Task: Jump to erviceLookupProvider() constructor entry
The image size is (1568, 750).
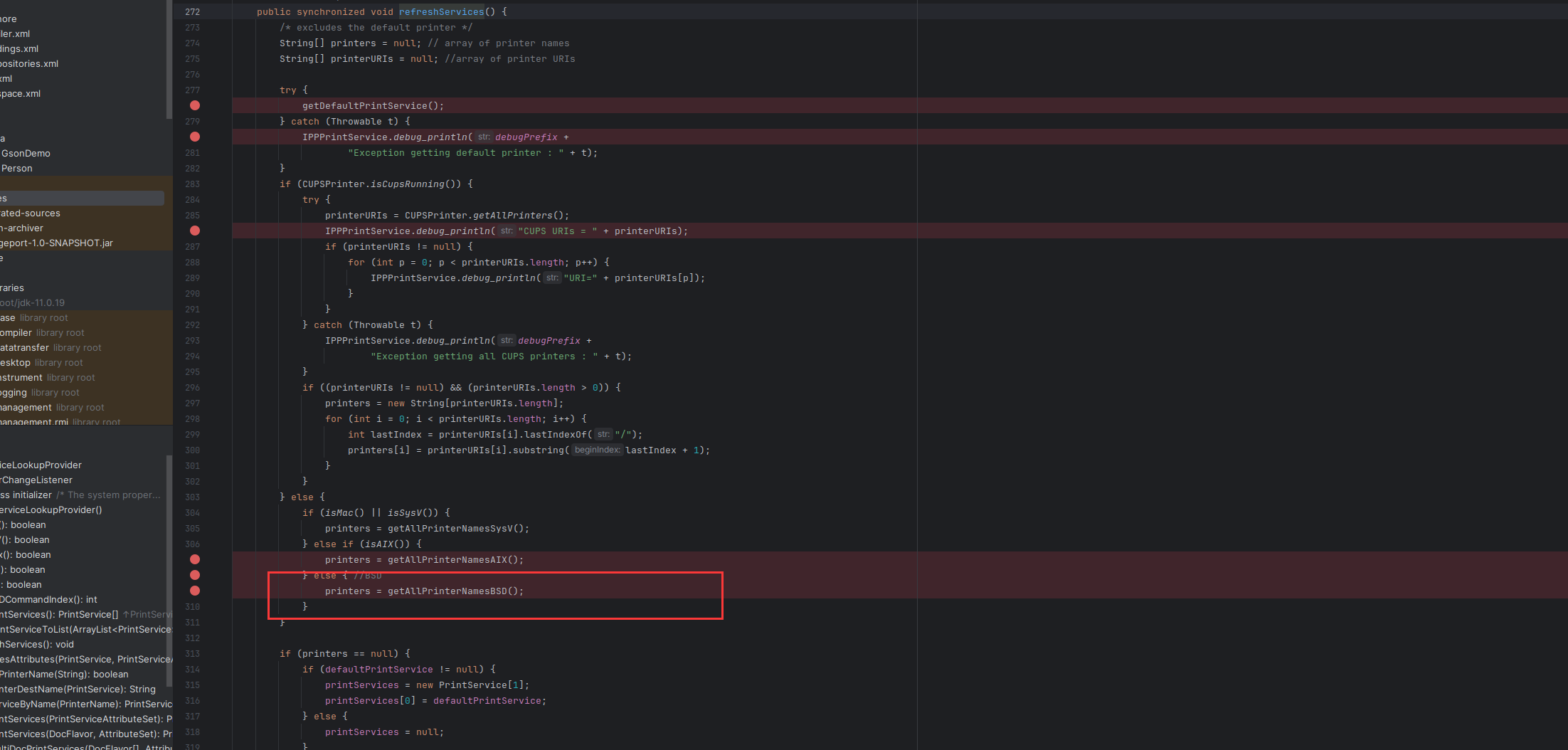Action: [51, 509]
